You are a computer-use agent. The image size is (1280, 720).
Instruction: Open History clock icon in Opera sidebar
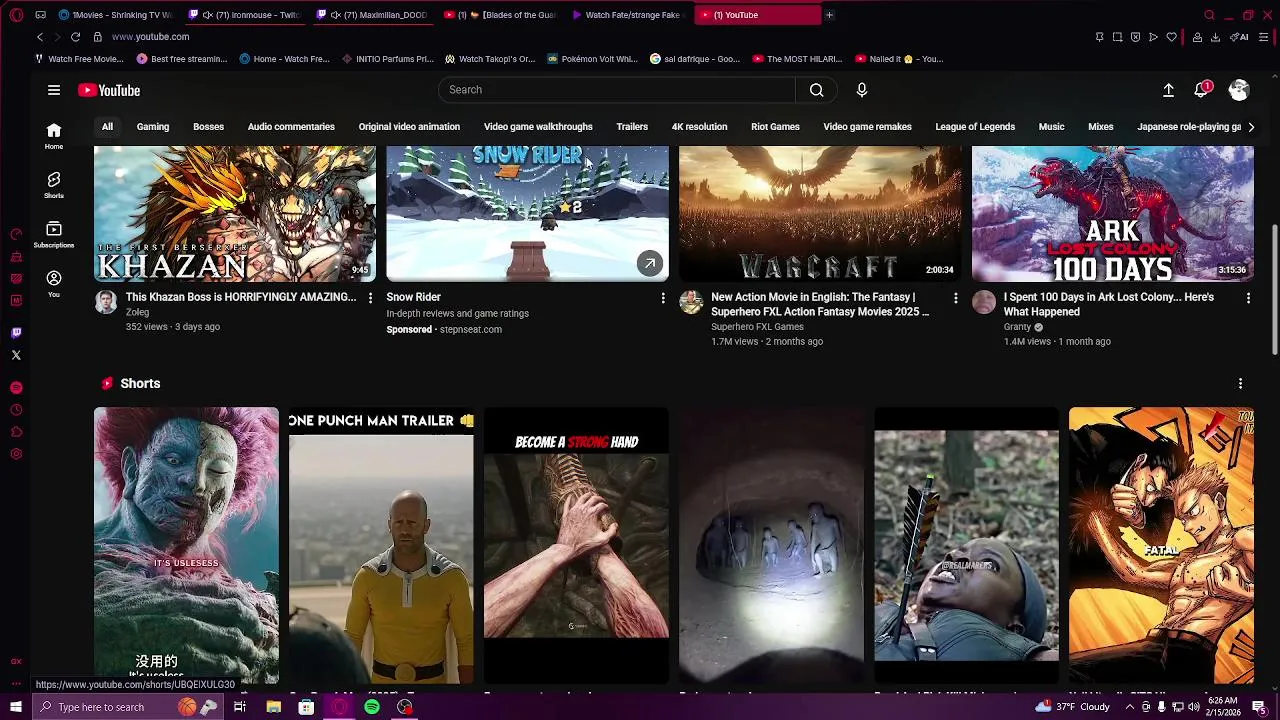click(x=16, y=410)
